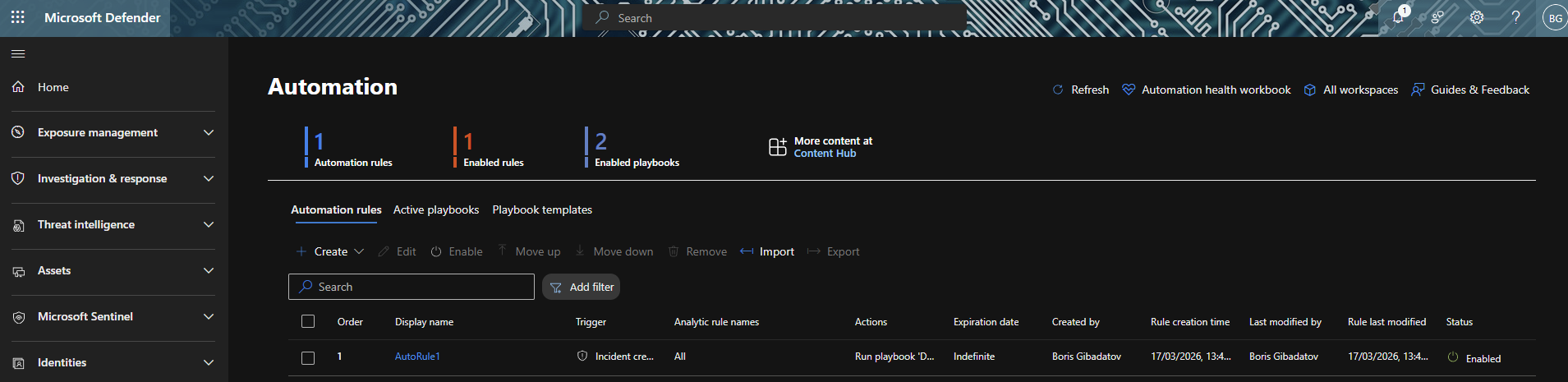Viewport: 1568px width, 382px height.
Task: Expand Assets chevron
Action: coord(209,270)
